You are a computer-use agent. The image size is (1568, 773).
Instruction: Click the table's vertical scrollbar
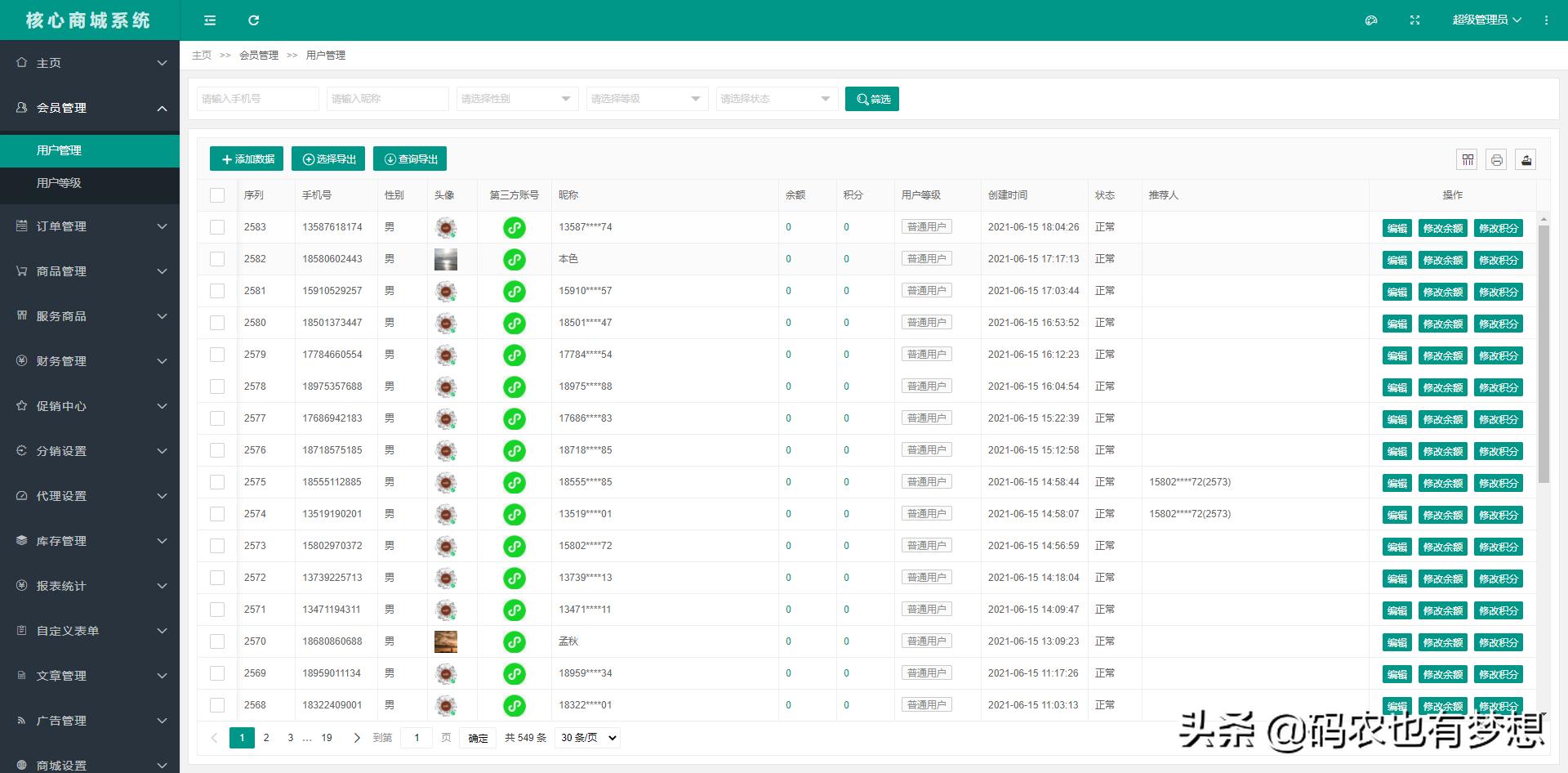(x=1543, y=354)
